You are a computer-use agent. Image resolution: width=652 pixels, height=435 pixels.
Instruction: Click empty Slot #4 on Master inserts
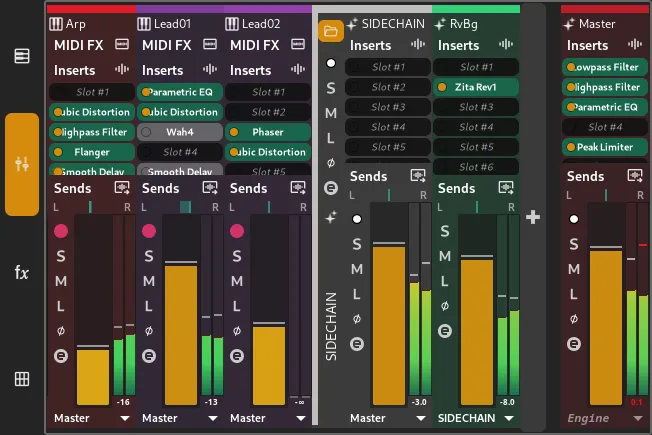click(x=605, y=127)
